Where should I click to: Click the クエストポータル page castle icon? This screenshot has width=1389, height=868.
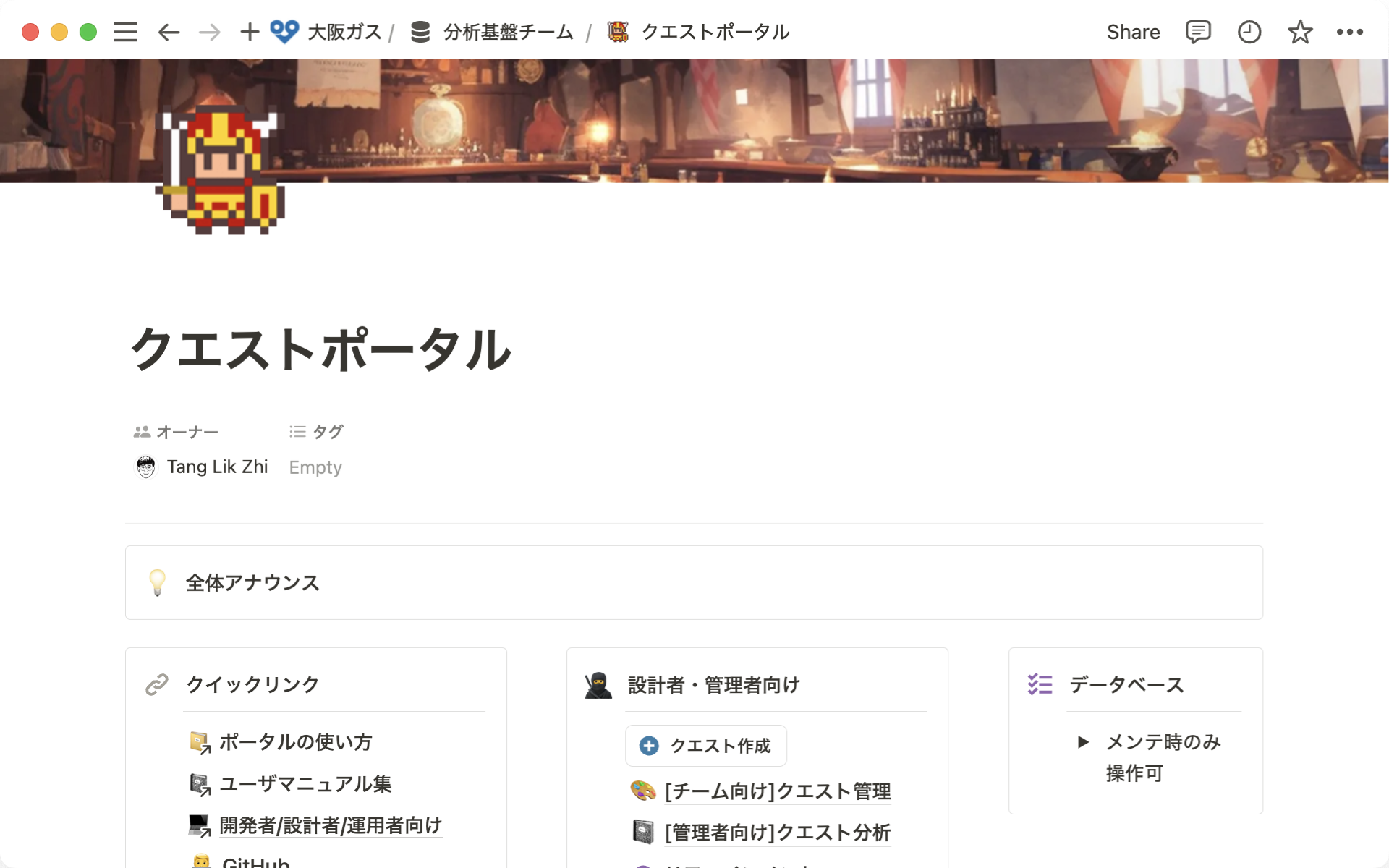point(619,31)
